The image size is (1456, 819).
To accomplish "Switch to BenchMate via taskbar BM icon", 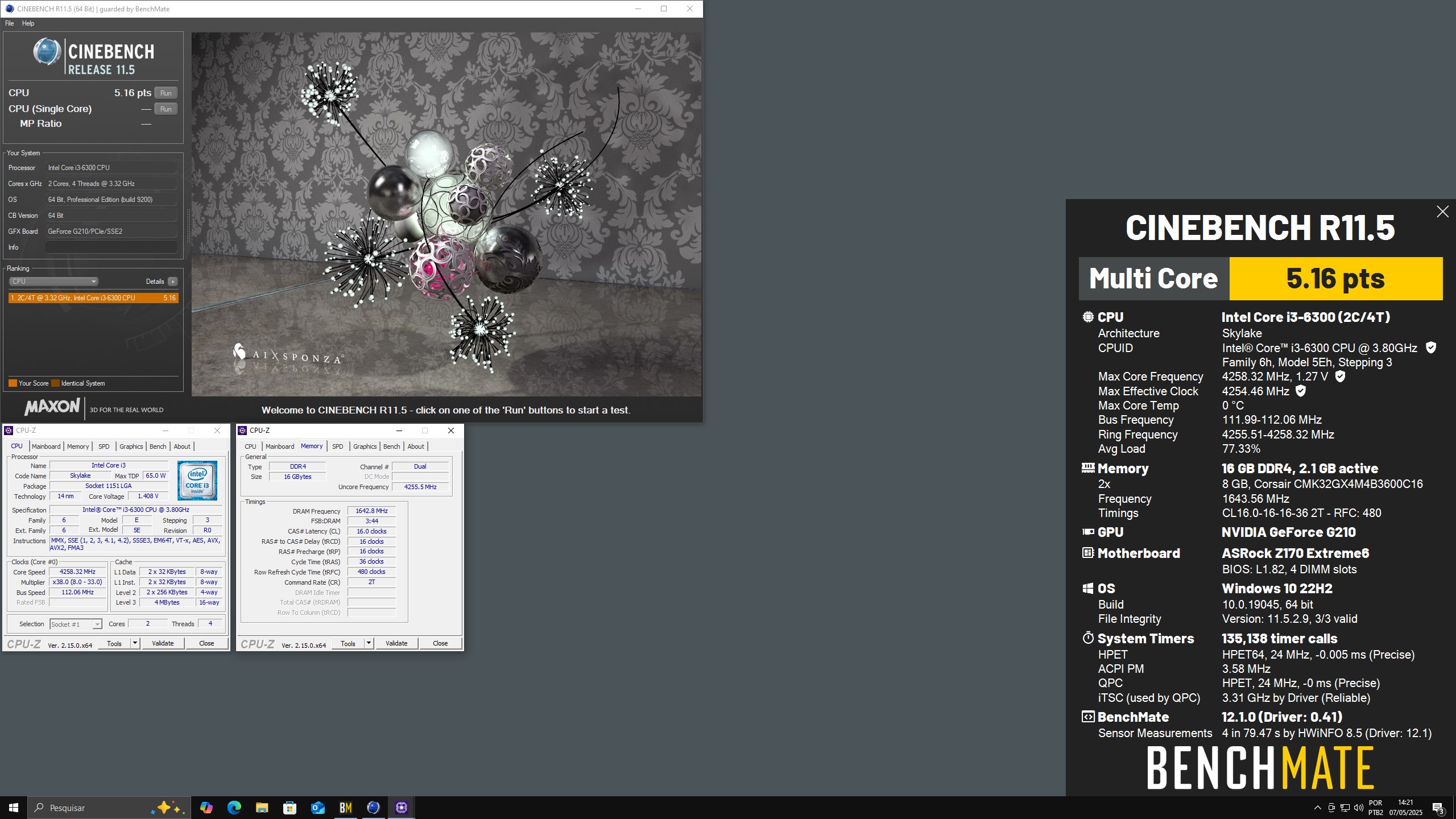I will point(345,808).
